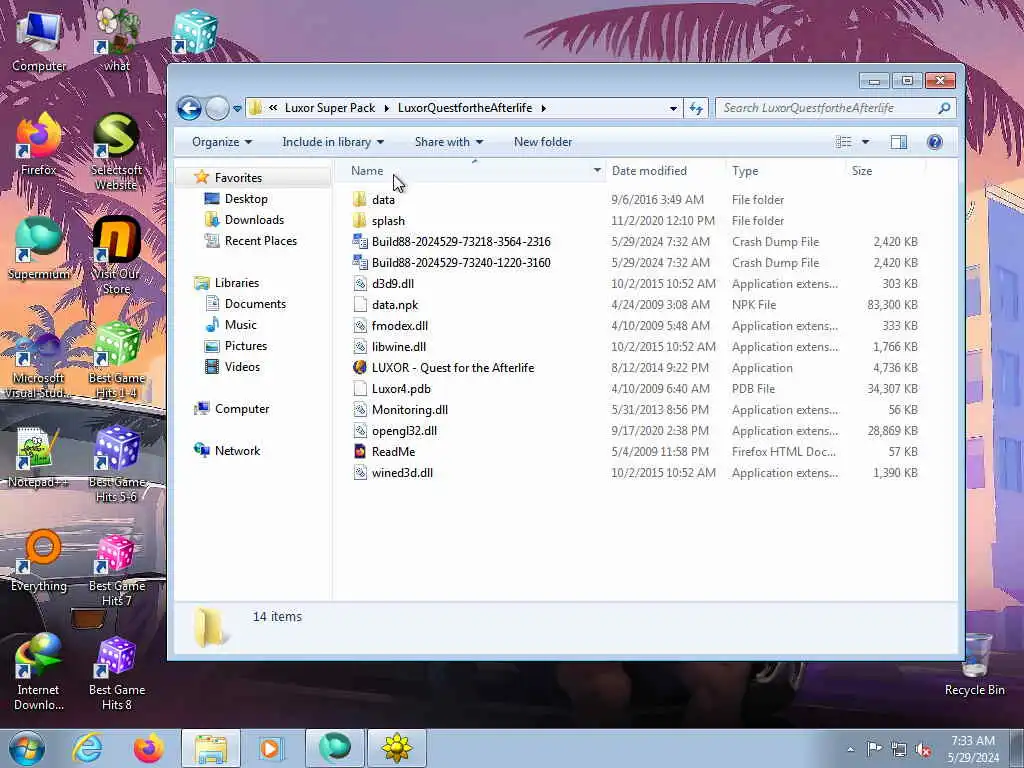Select the Luxor4.pdb file
The image size is (1024, 768).
pyautogui.click(x=401, y=389)
